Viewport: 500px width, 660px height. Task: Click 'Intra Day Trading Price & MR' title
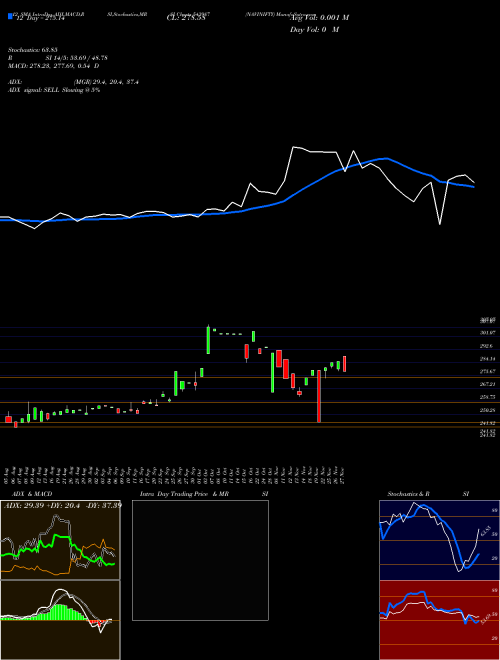184,494
